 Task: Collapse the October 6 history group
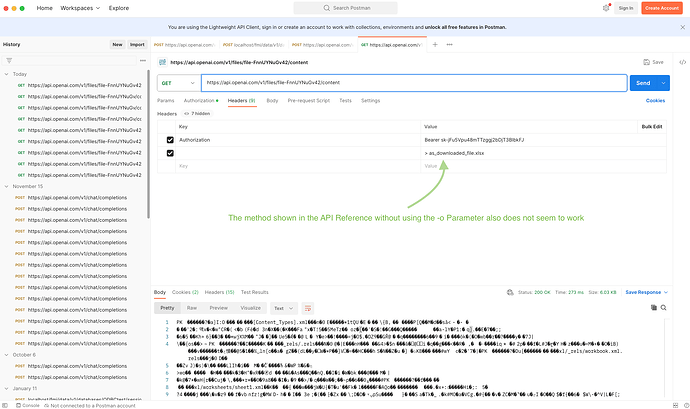click(x=6, y=355)
